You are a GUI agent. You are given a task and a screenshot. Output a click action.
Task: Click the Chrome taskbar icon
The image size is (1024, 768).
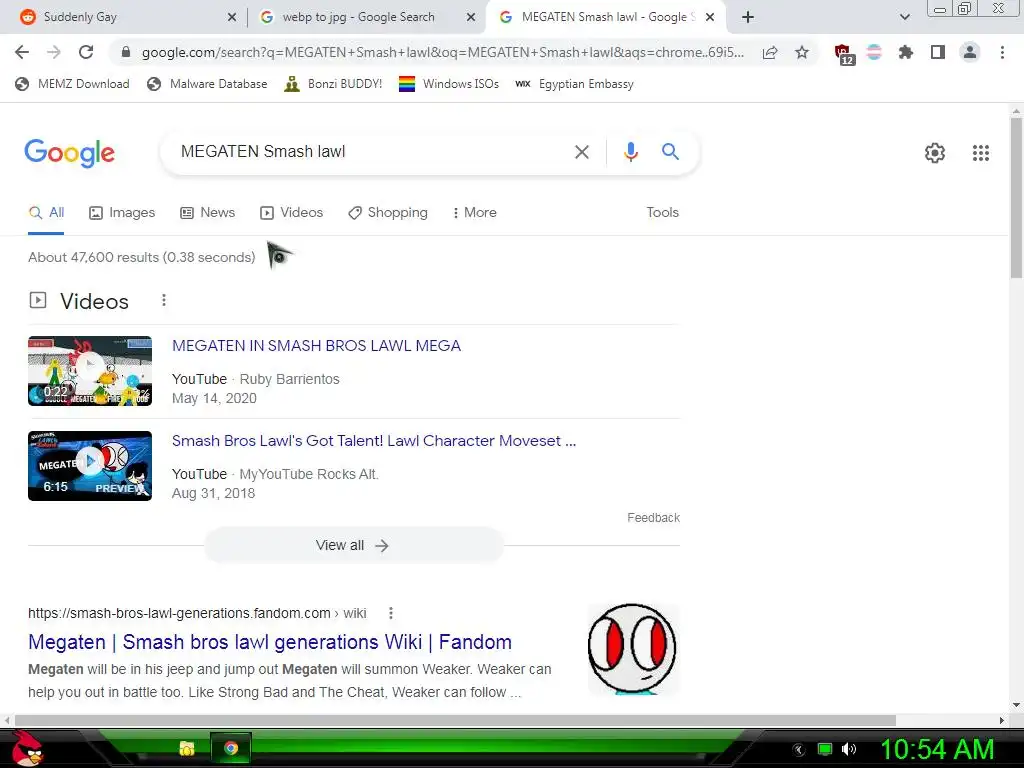(x=231, y=748)
